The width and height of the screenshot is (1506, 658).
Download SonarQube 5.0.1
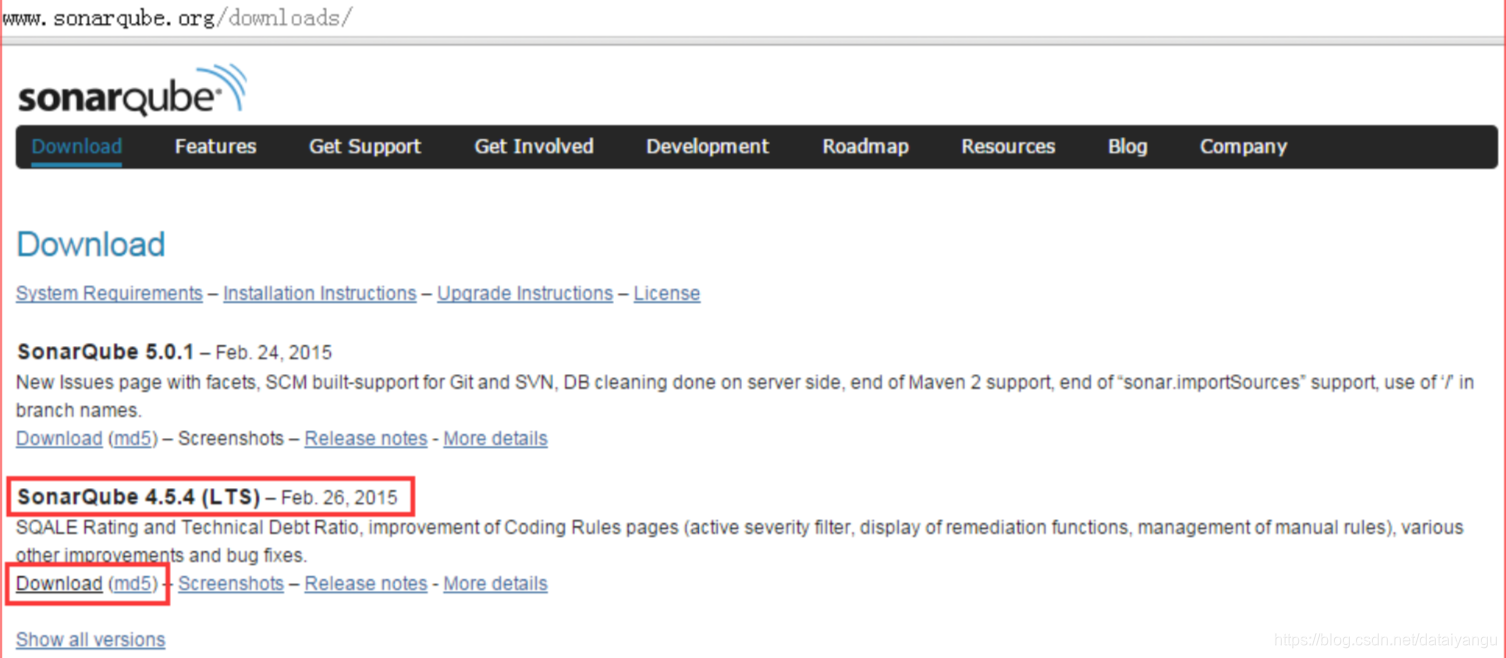tap(59, 438)
